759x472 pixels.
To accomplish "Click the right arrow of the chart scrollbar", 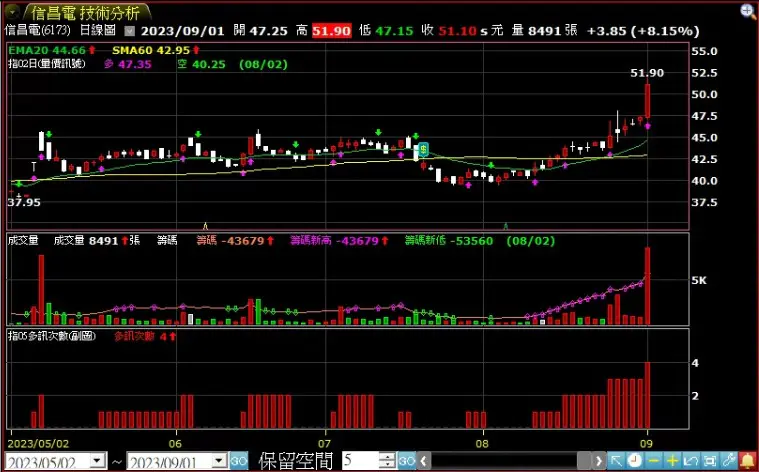I will (599, 460).
